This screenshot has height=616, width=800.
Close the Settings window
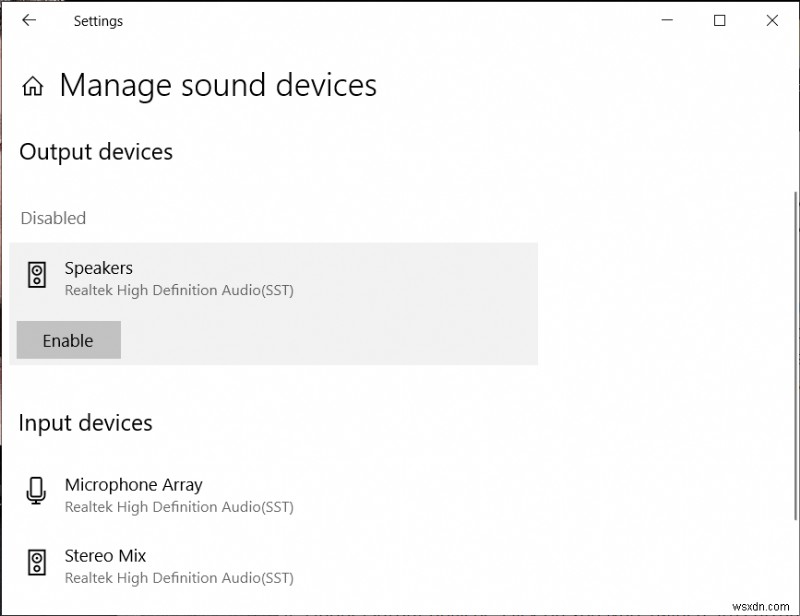(x=772, y=21)
